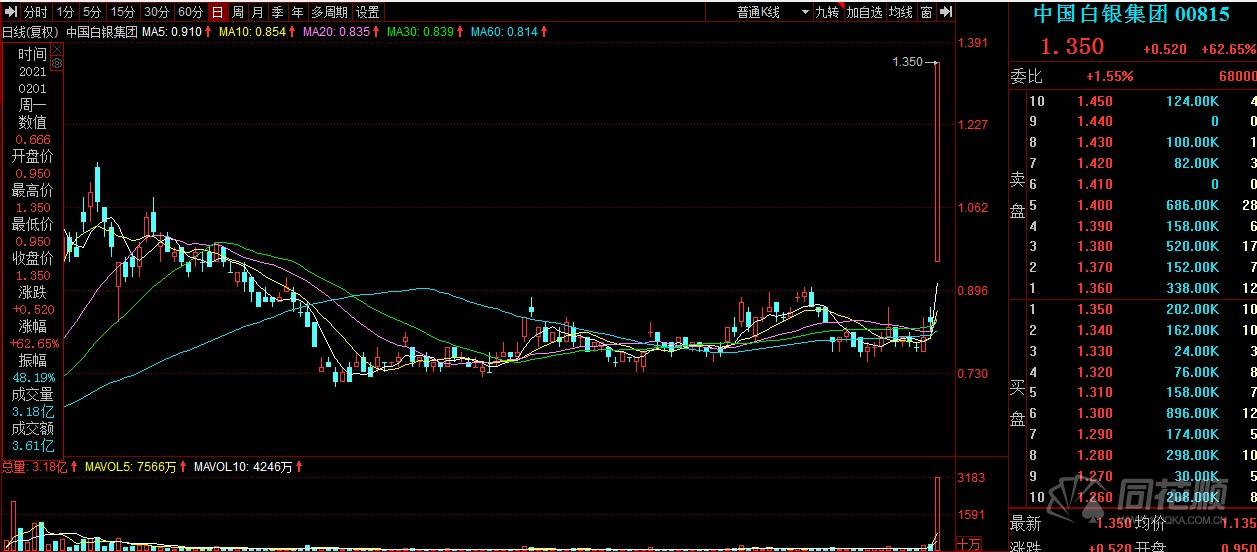This screenshot has height=552, width=1257.
Task: Click the 委比 +1.55% row
Action: coord(1132,76)
